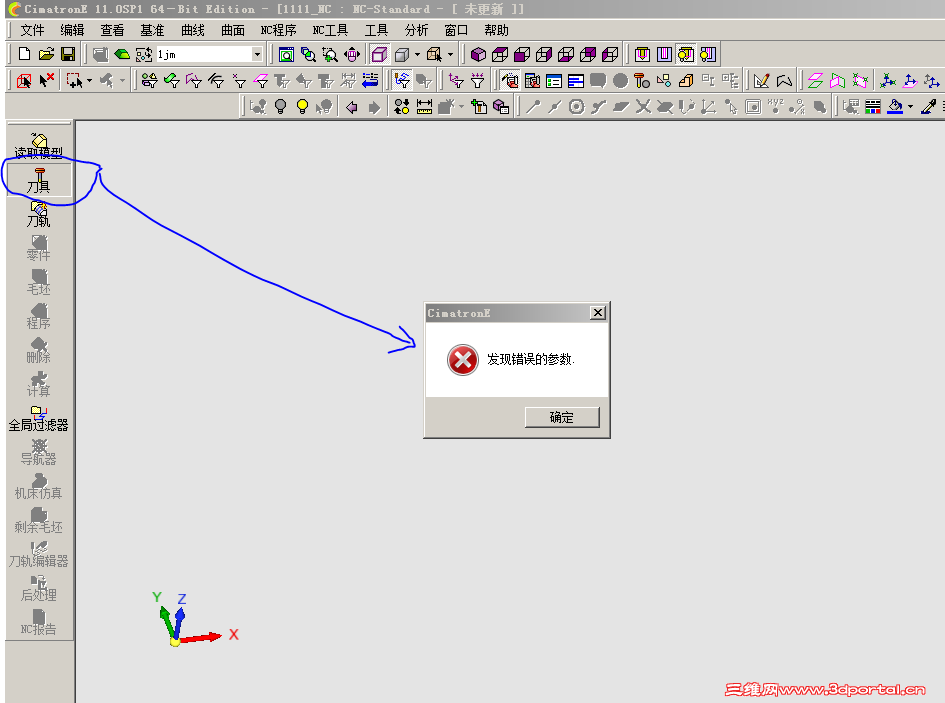Open the 曲面 menu

(x=233, y=30)
